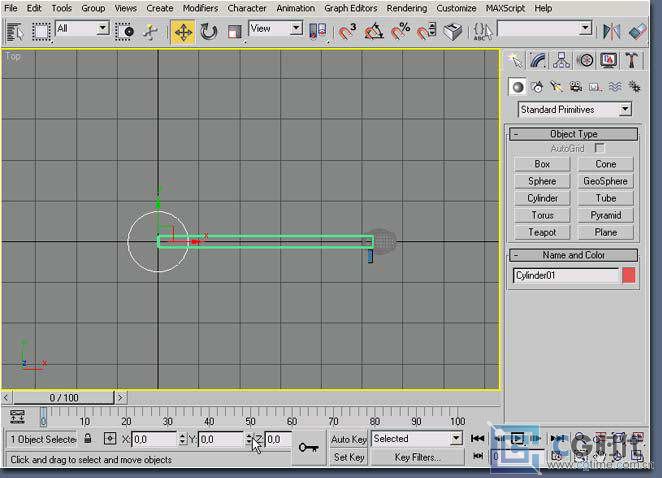Activate the Select and Move tool
Viewport: 662px width, 478px height.
pos(183,32)
